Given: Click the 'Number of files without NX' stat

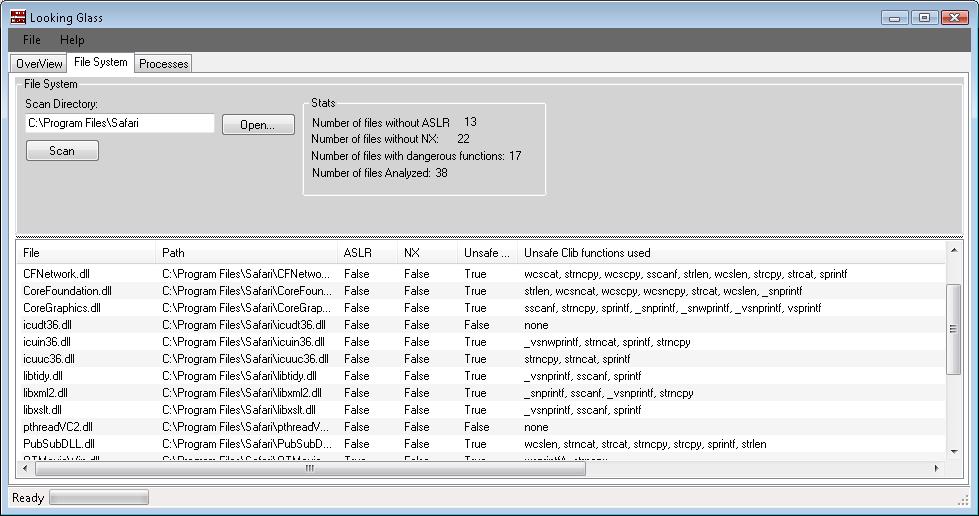Looking at the screenshot, I should 390,139.
